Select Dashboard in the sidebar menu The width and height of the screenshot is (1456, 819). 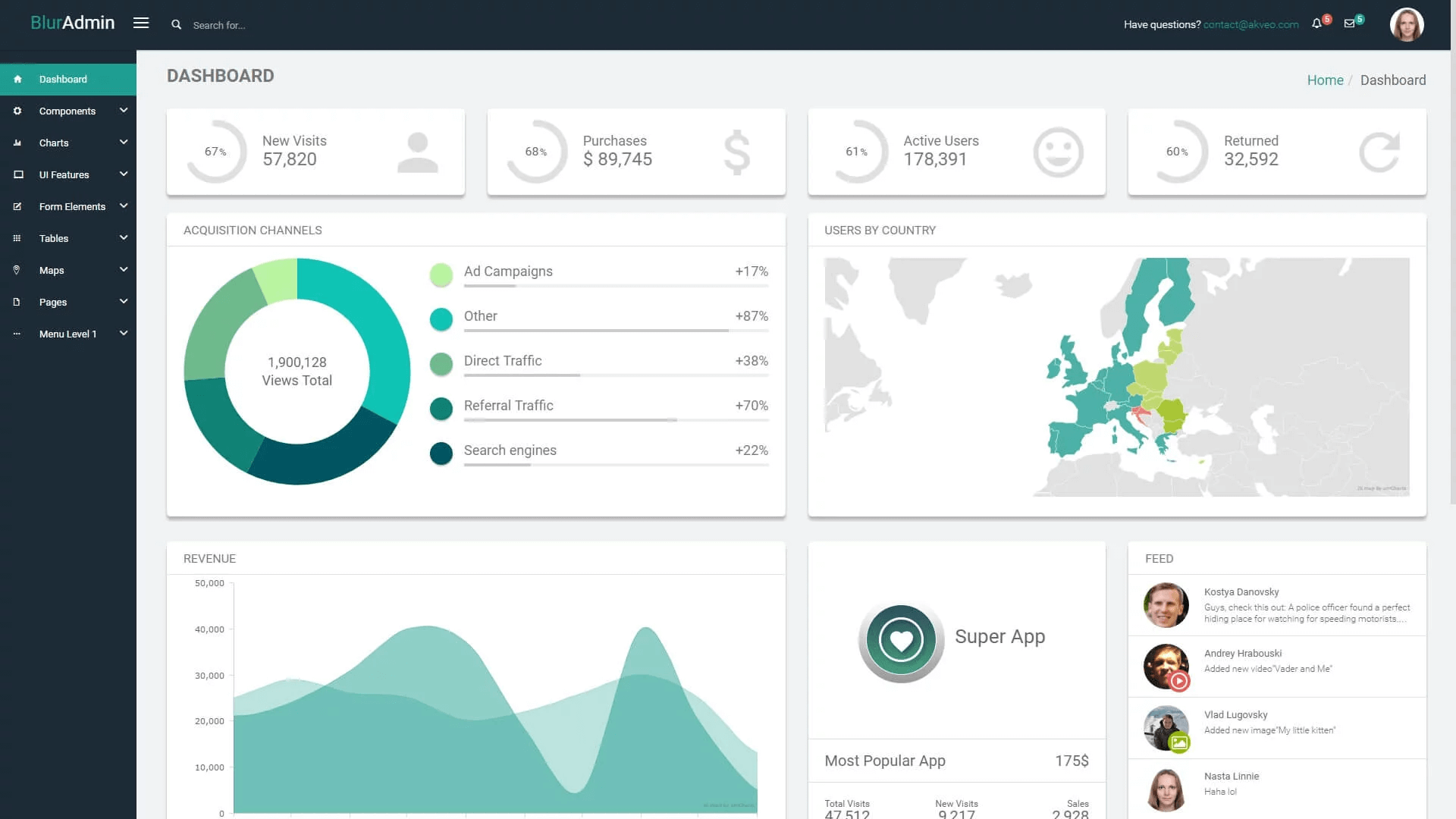coord(63,79)
